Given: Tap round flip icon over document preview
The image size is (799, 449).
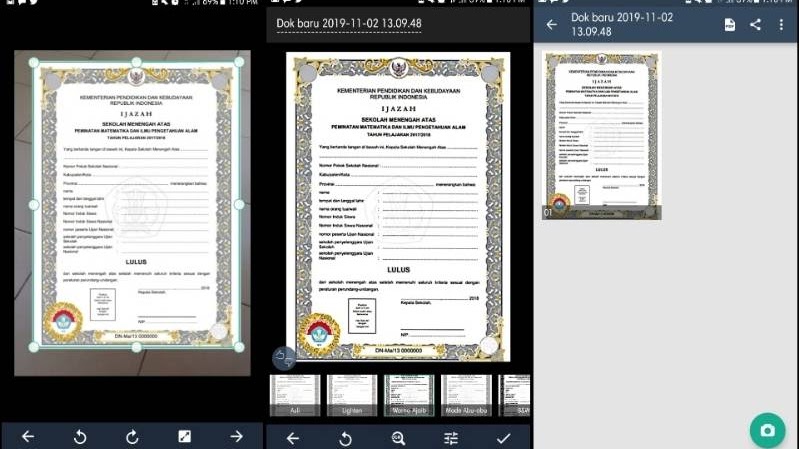Looking at the screenshot, I should (284, 358).
